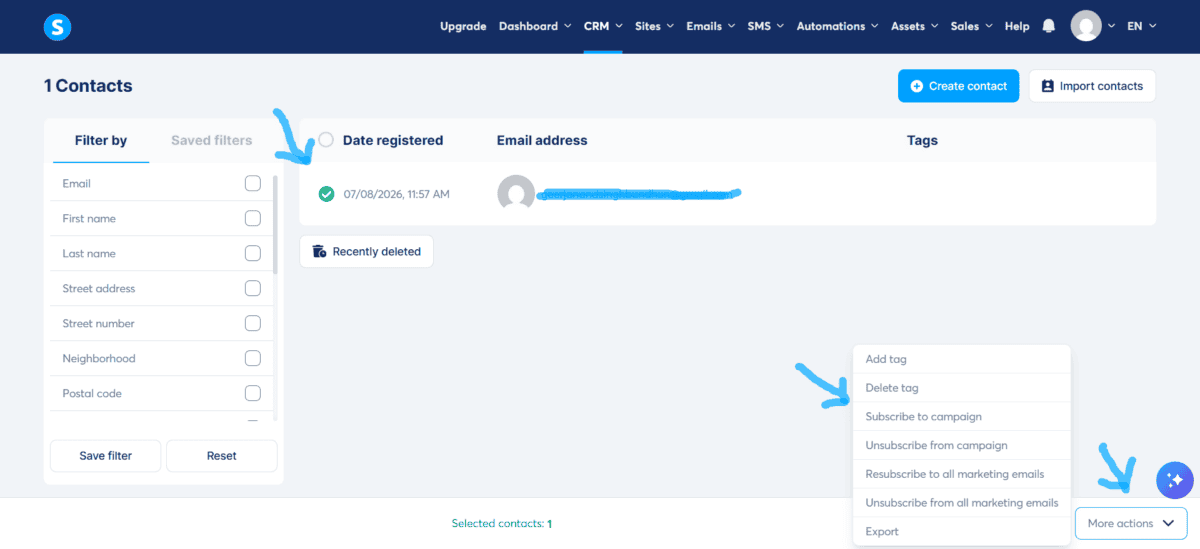Switch to the Filter by tab
This screenshot has height=549, width=1200.
point(101,140)
